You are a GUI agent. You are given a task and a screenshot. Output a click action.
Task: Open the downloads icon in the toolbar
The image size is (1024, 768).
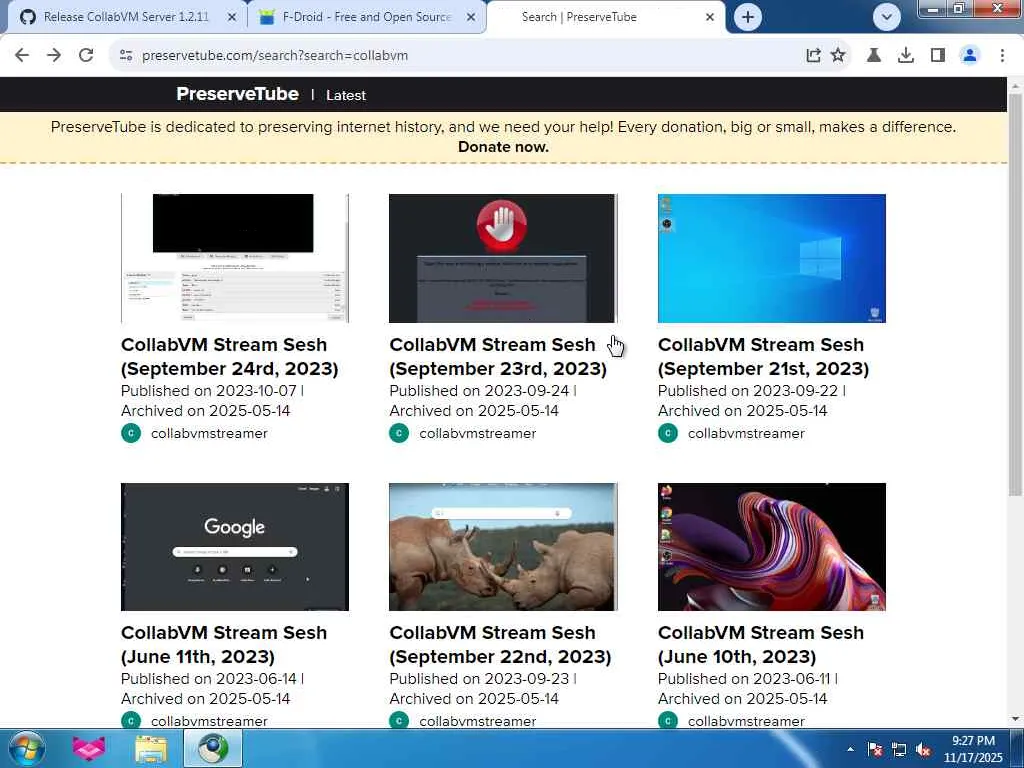coord(905,56)
